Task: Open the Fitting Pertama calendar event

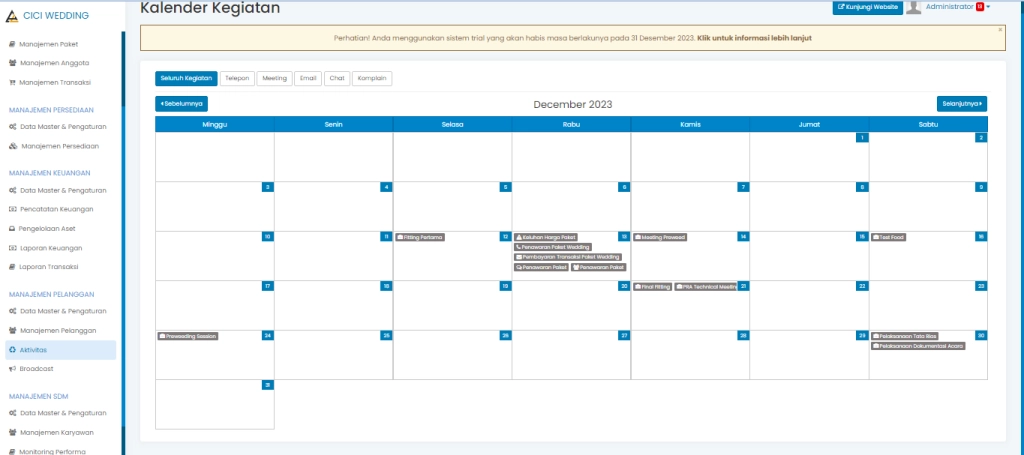Action: [420, 237]
